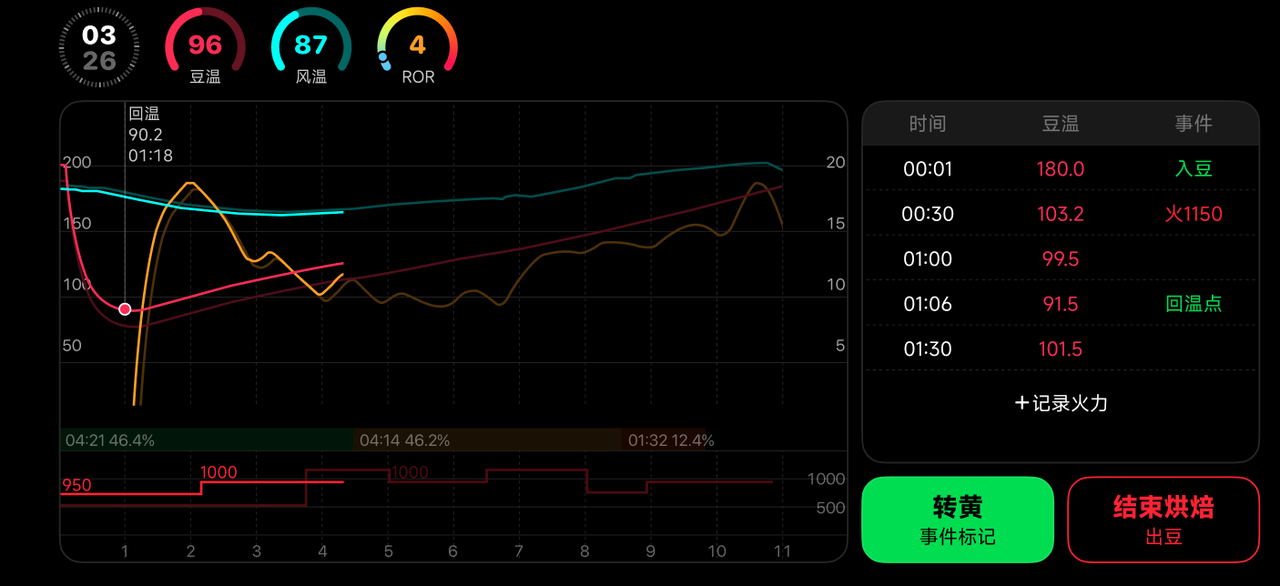Tap the roast timer dial showing 03:26
The width and height of the screenshot is (1280, 586).
click(98, 45)
